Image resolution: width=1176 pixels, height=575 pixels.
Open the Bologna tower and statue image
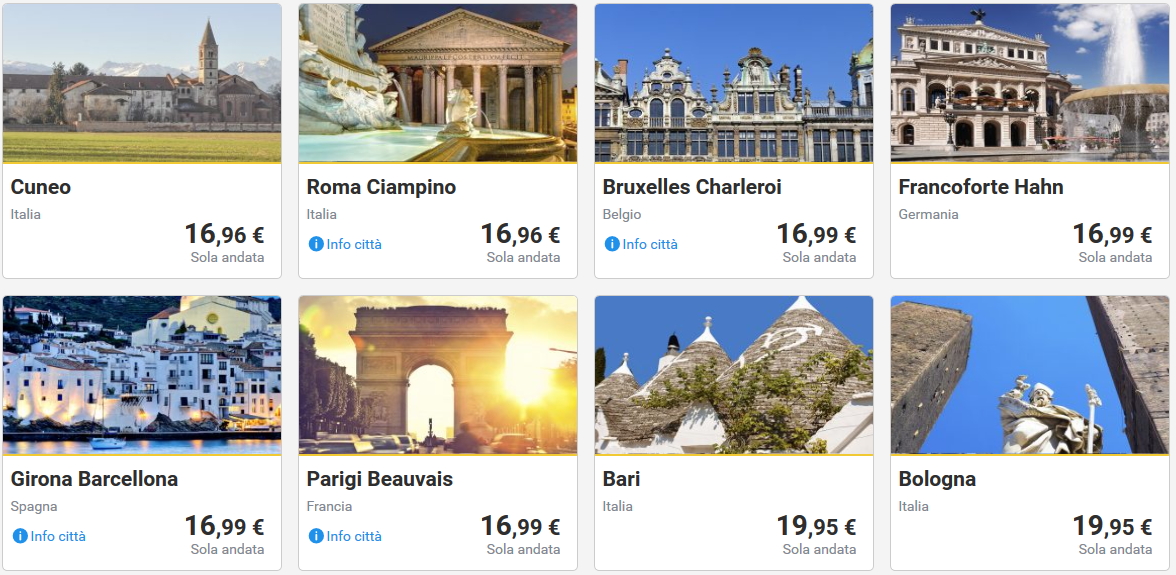coord(1030,375)
